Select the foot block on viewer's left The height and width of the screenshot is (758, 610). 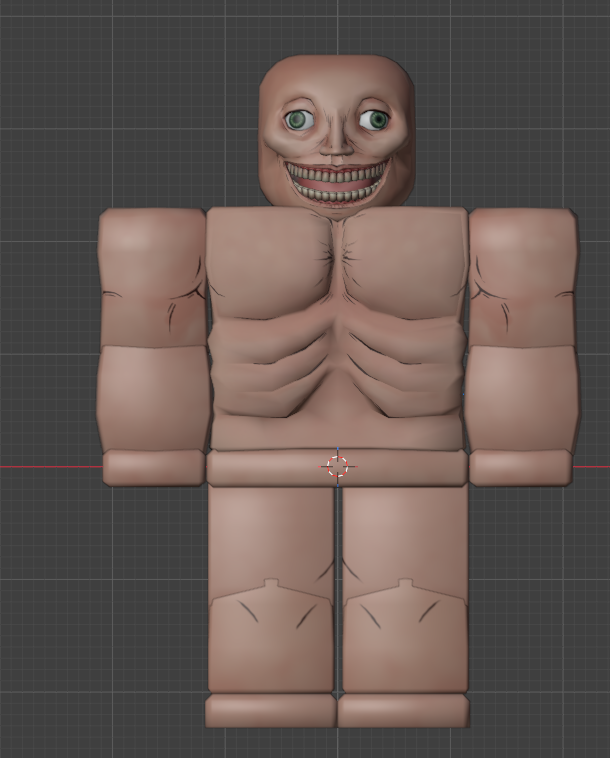pyautogui.click(x=271, y=711)
